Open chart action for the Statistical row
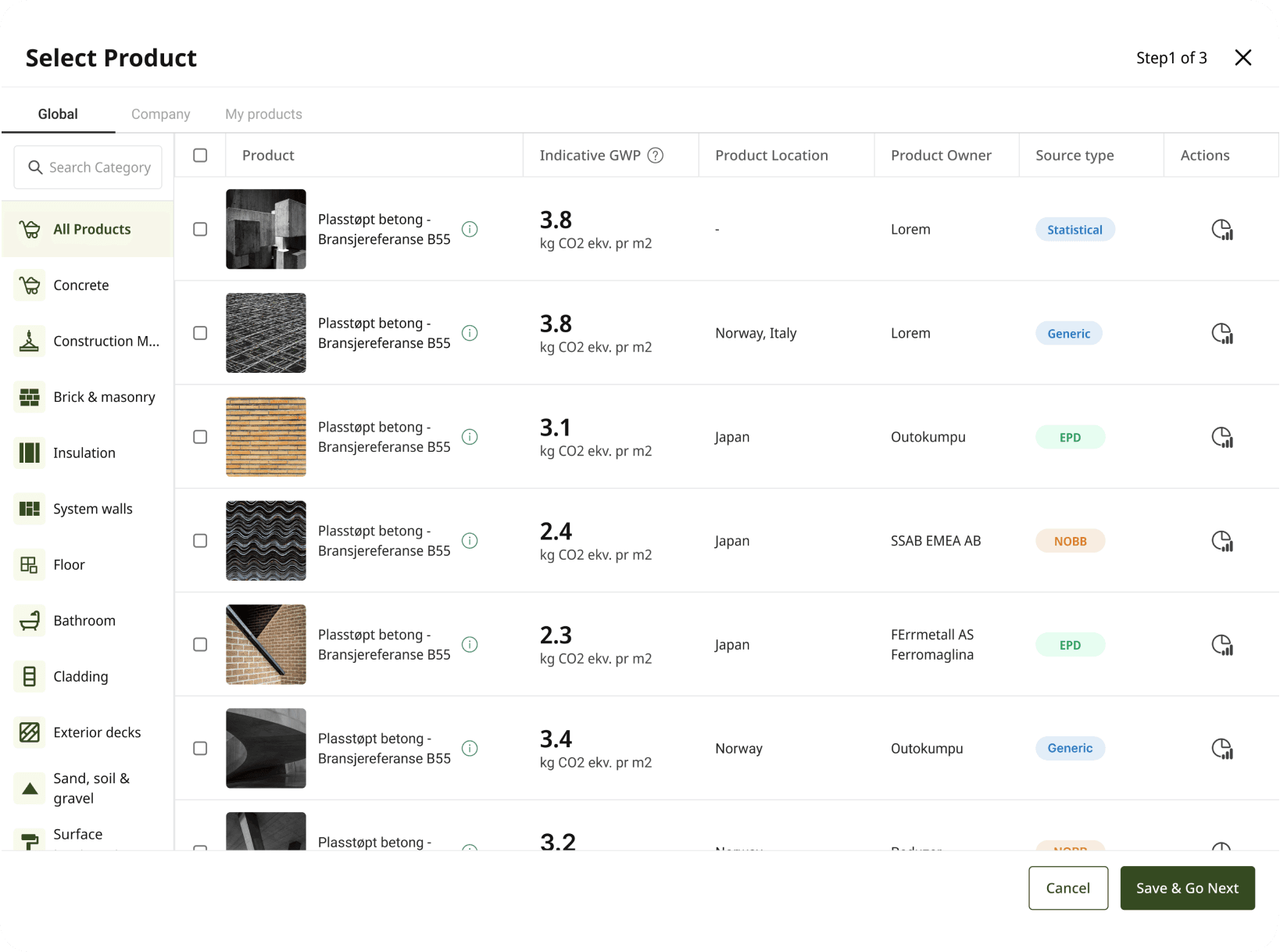Screen dimensions: 1280x952 (1222, 230)
